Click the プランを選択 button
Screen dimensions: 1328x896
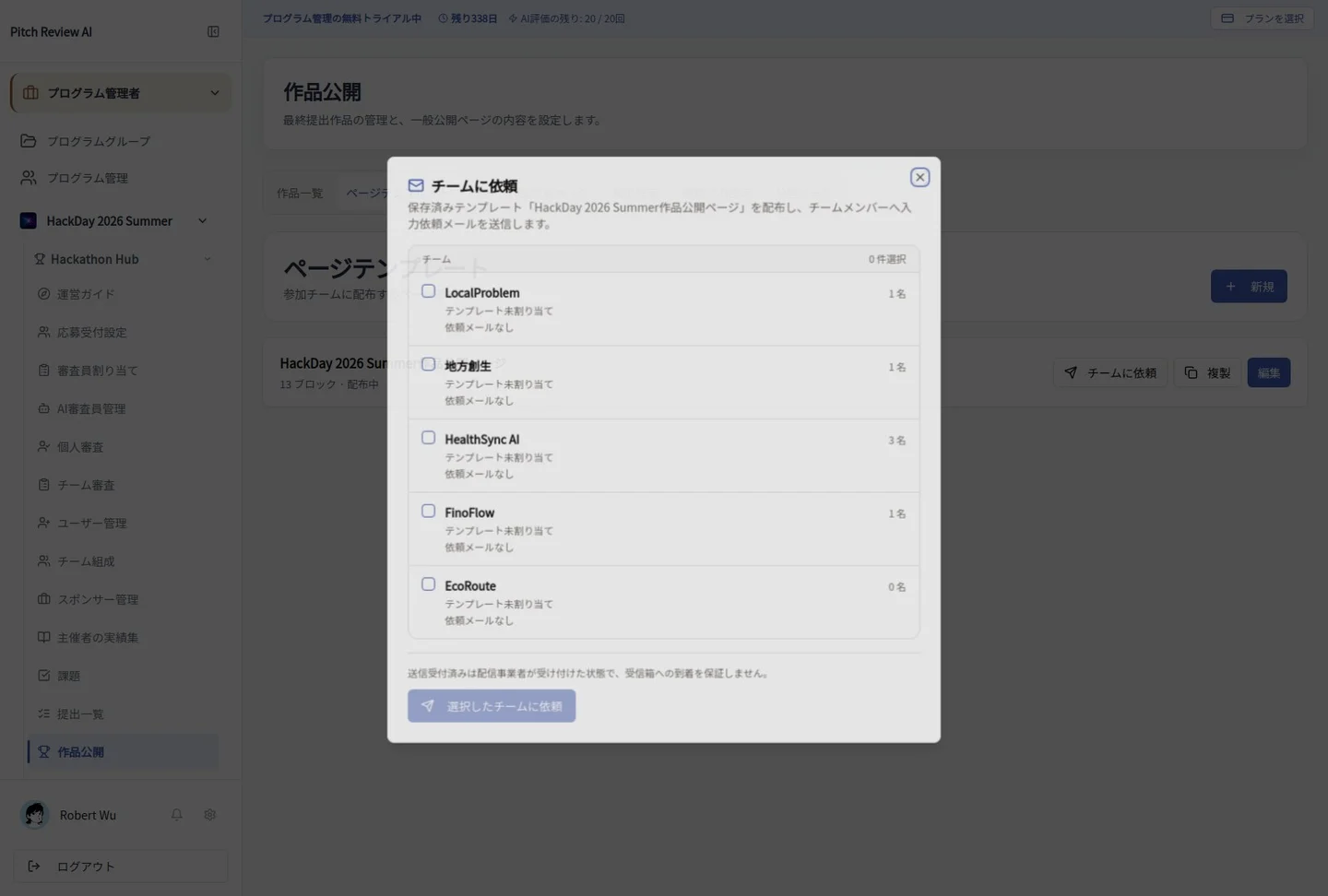click(1263, 18)
